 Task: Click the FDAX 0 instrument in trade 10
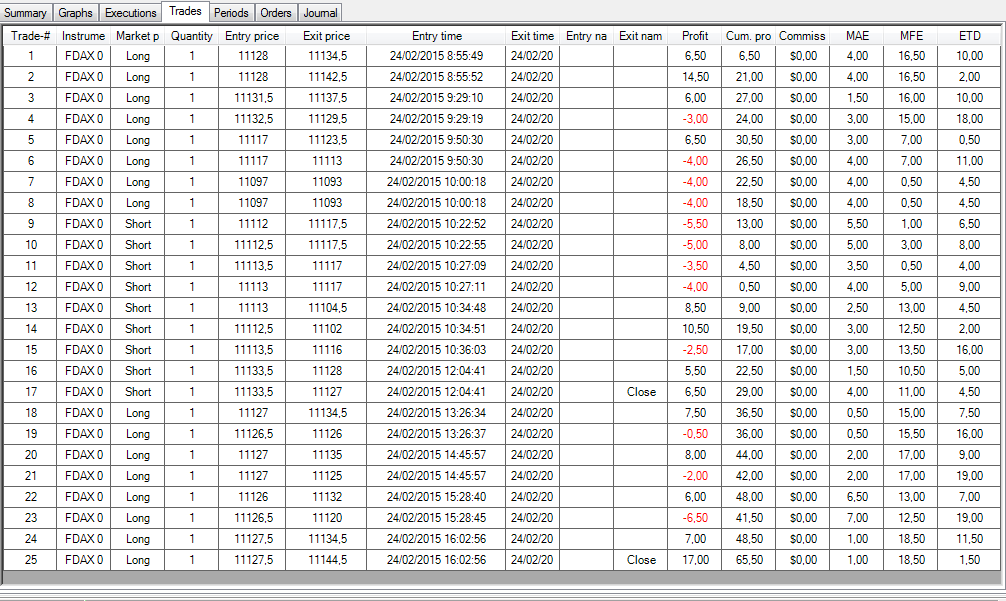click(x=83, y=245)
